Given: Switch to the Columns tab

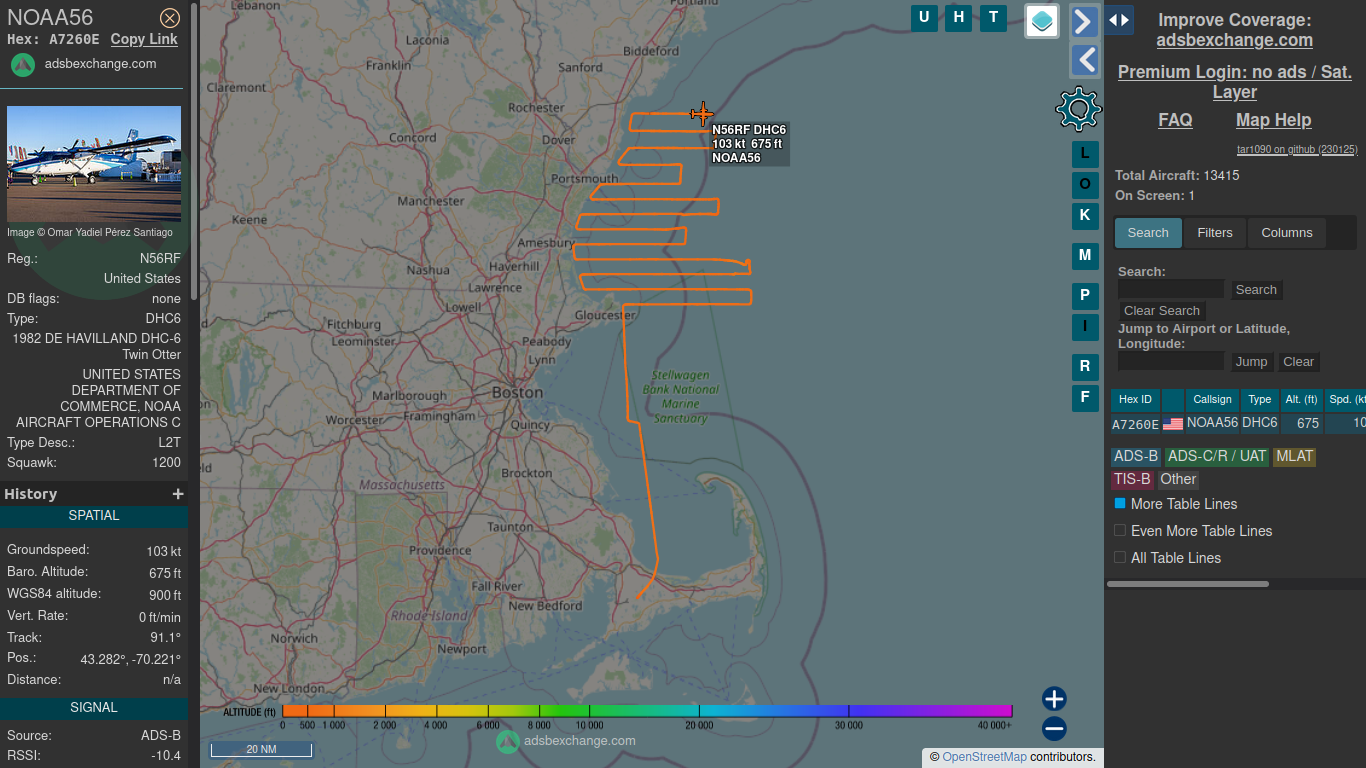Looking at the screenshot, I should pyautogui.click(x=1287, y=233).
